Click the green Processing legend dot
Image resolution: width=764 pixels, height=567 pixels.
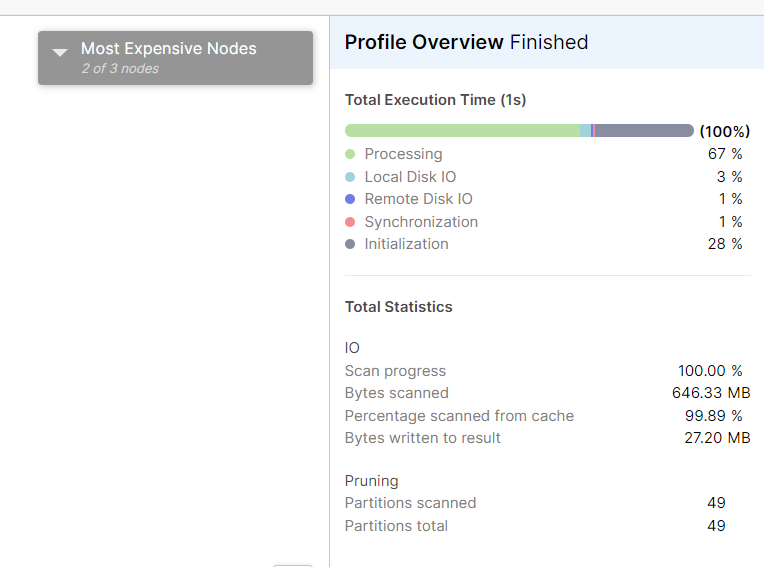pyautogui.click(x=350, y=154)
